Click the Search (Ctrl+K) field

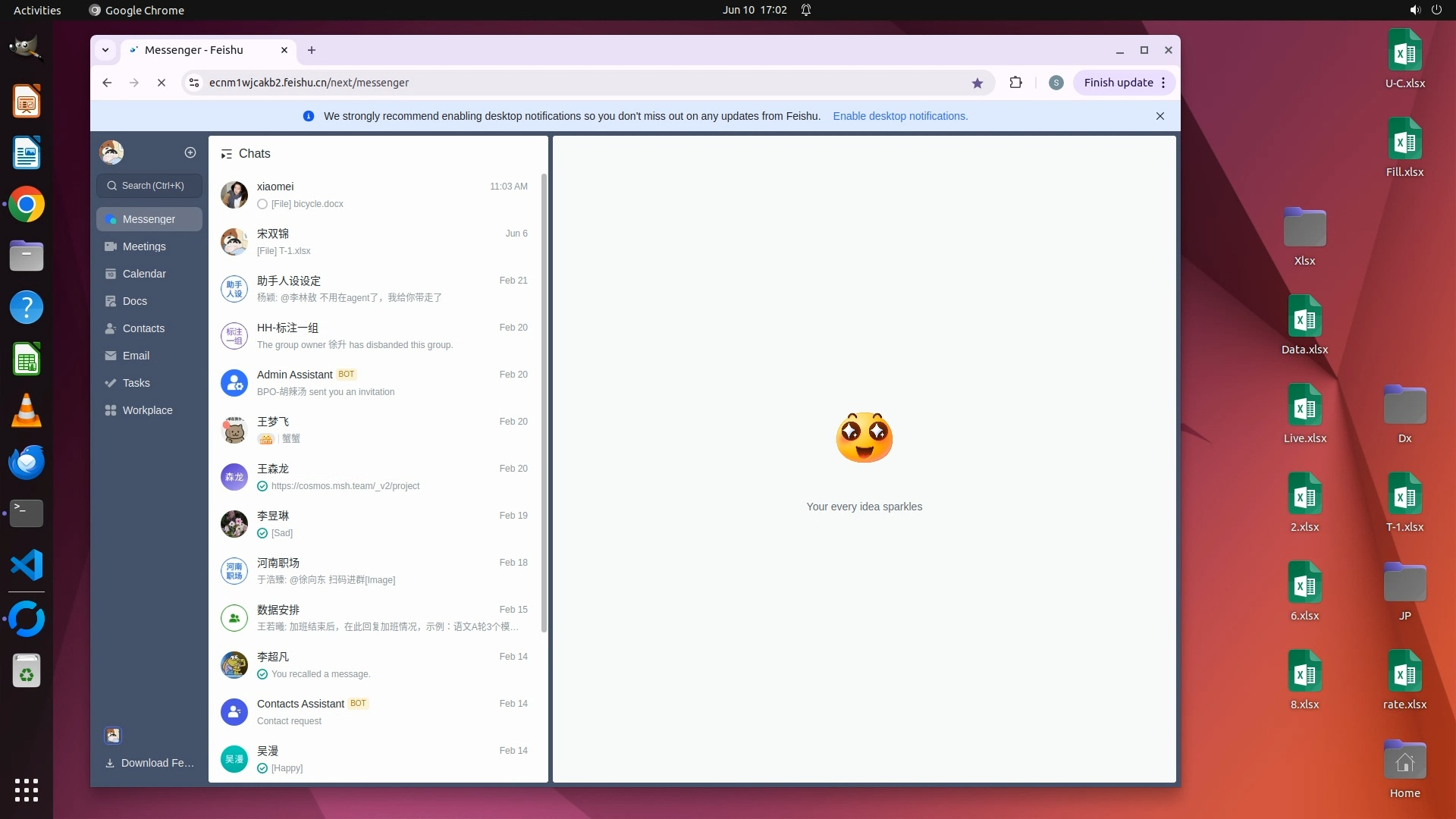149,186
